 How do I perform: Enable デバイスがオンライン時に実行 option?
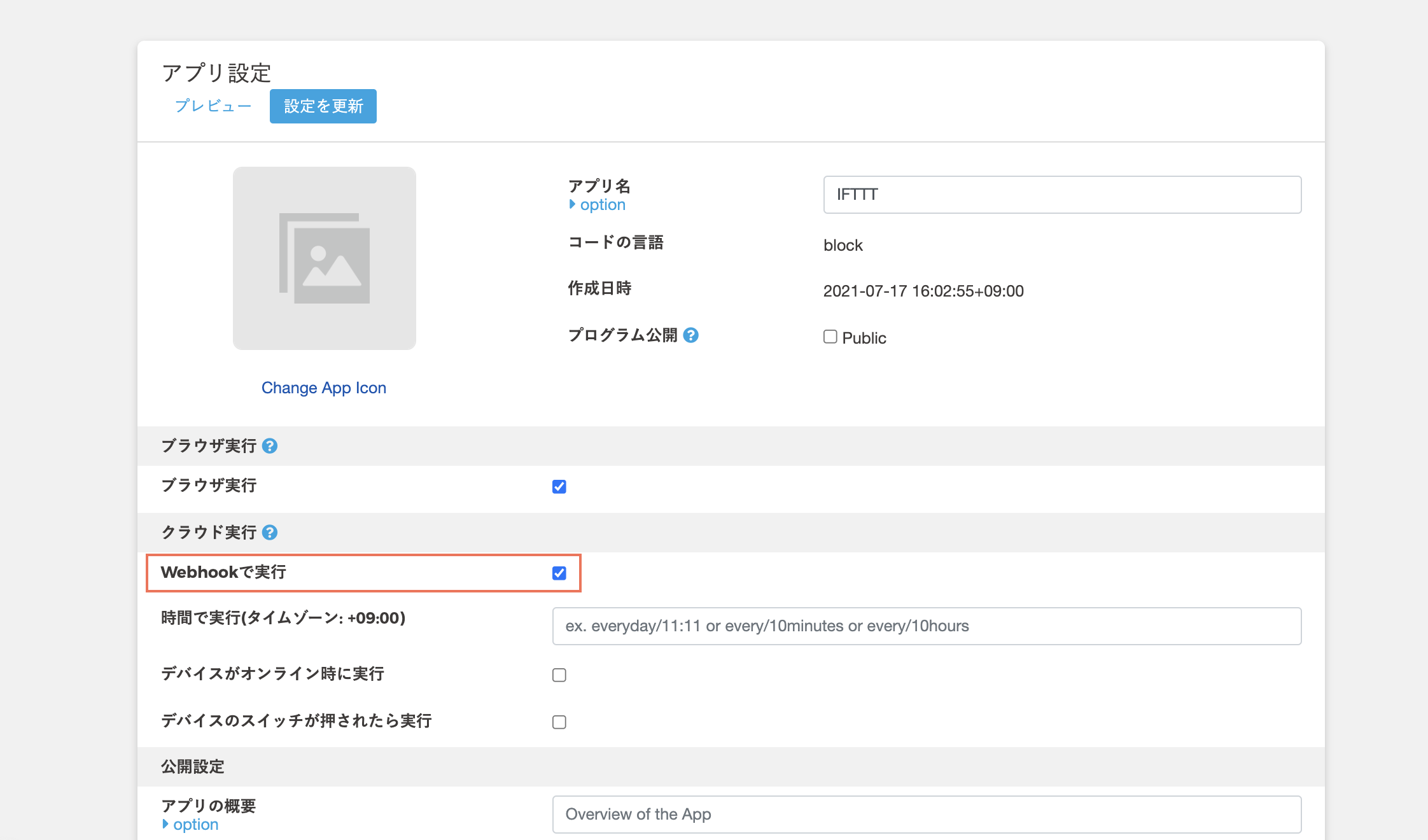tap(559, 675)
